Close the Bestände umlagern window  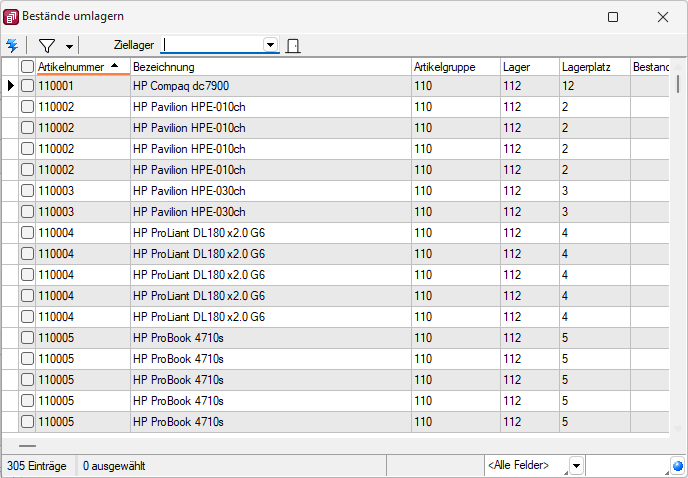(x=663, y=17)
